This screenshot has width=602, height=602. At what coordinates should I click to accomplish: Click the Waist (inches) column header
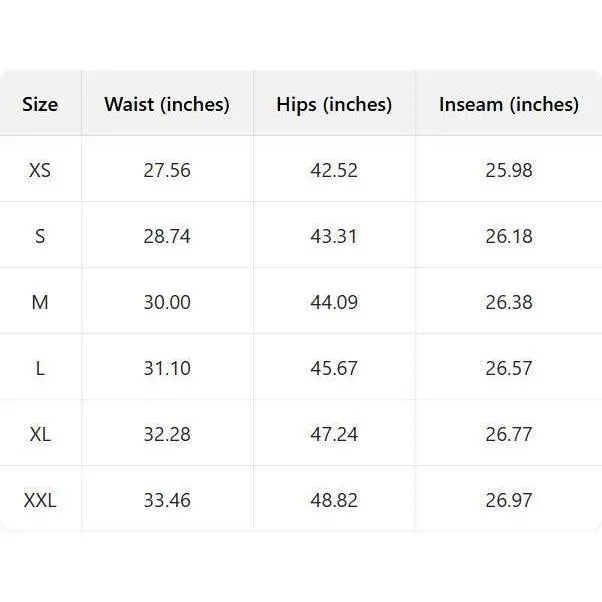167,104
